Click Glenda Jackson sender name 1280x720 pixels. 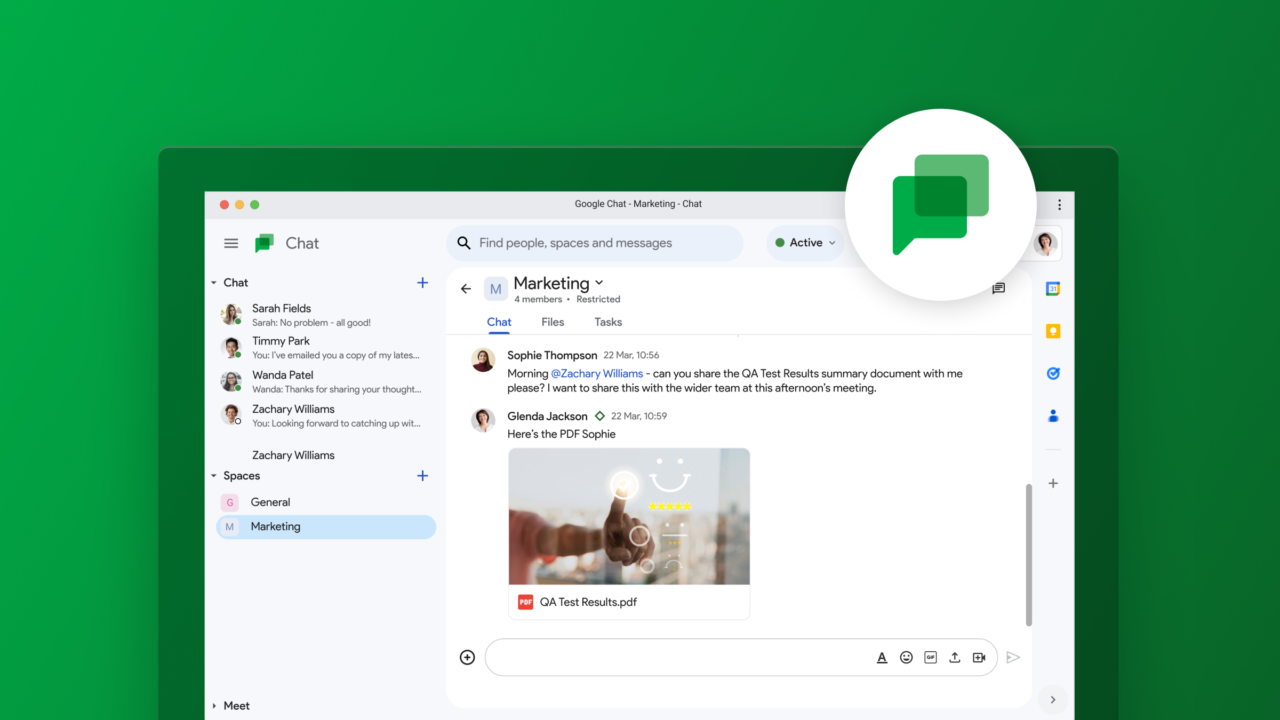tap(547, 416)
